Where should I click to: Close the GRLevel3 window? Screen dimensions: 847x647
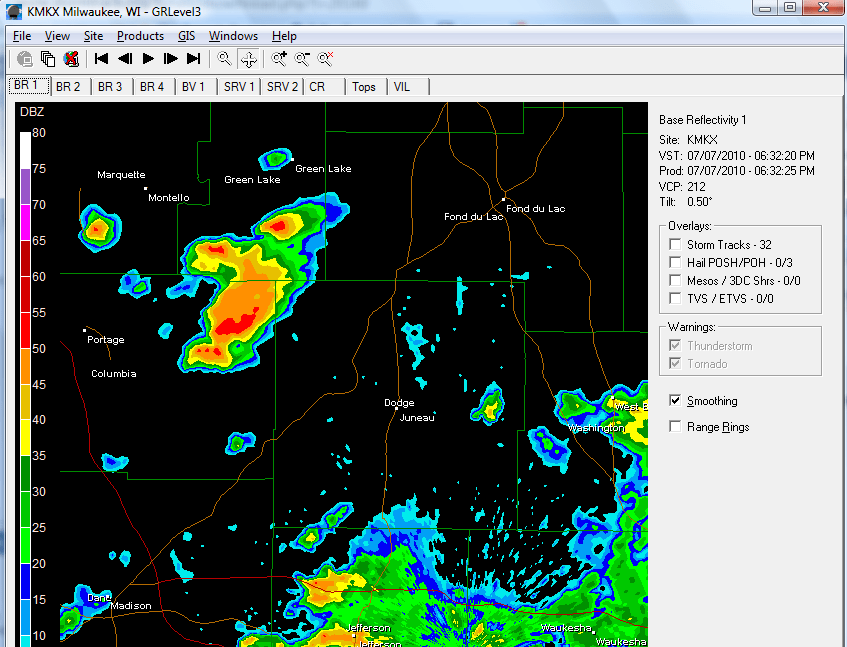click(823, 8)
